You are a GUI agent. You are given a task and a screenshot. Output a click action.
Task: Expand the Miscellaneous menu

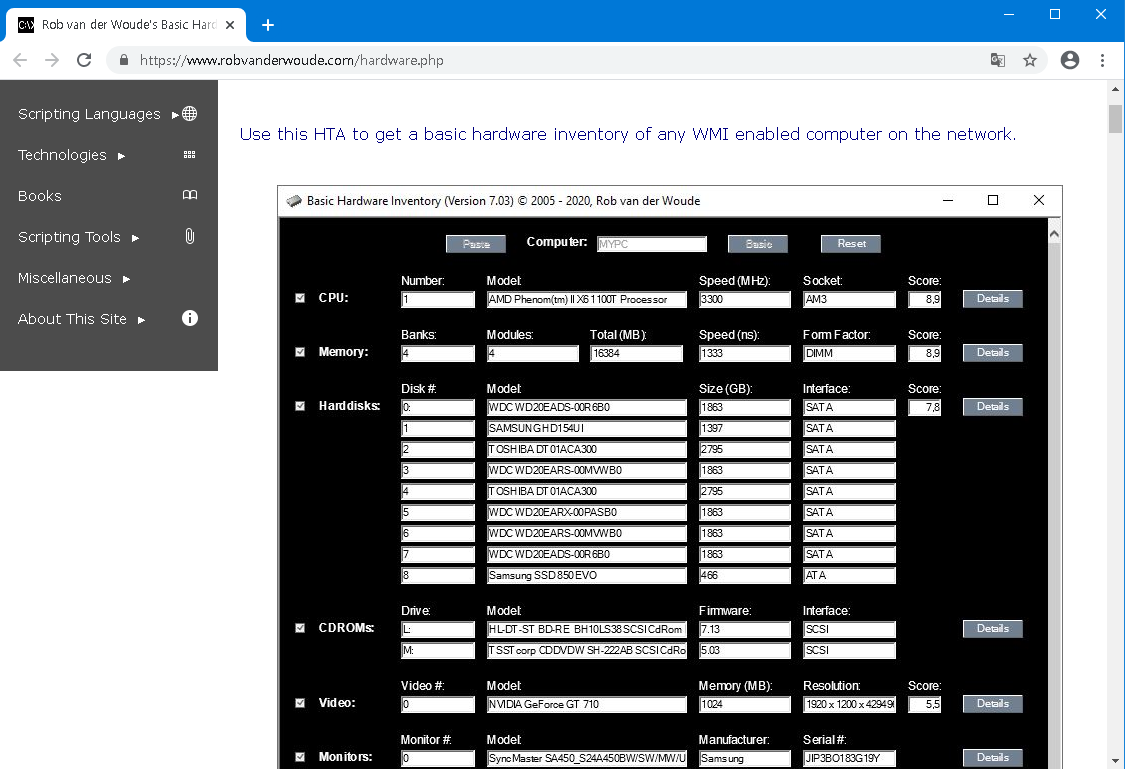[74, 278]
